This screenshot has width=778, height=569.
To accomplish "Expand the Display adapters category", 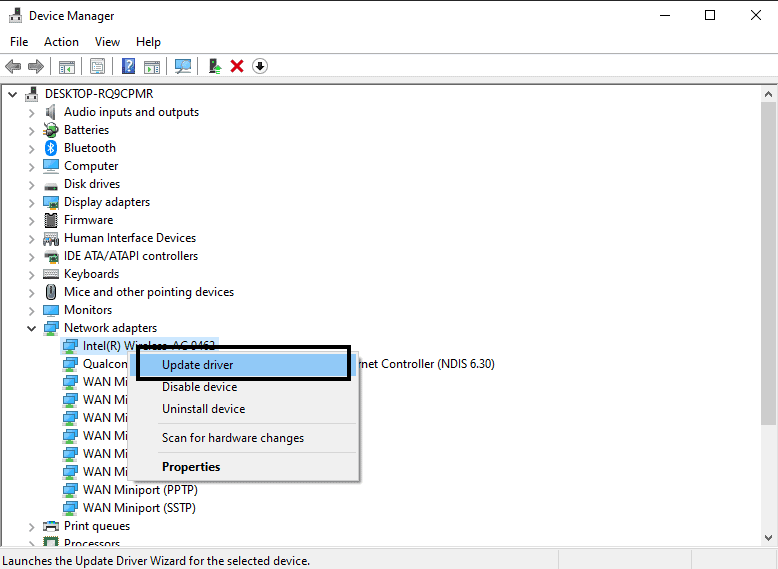I will point(32,203).
